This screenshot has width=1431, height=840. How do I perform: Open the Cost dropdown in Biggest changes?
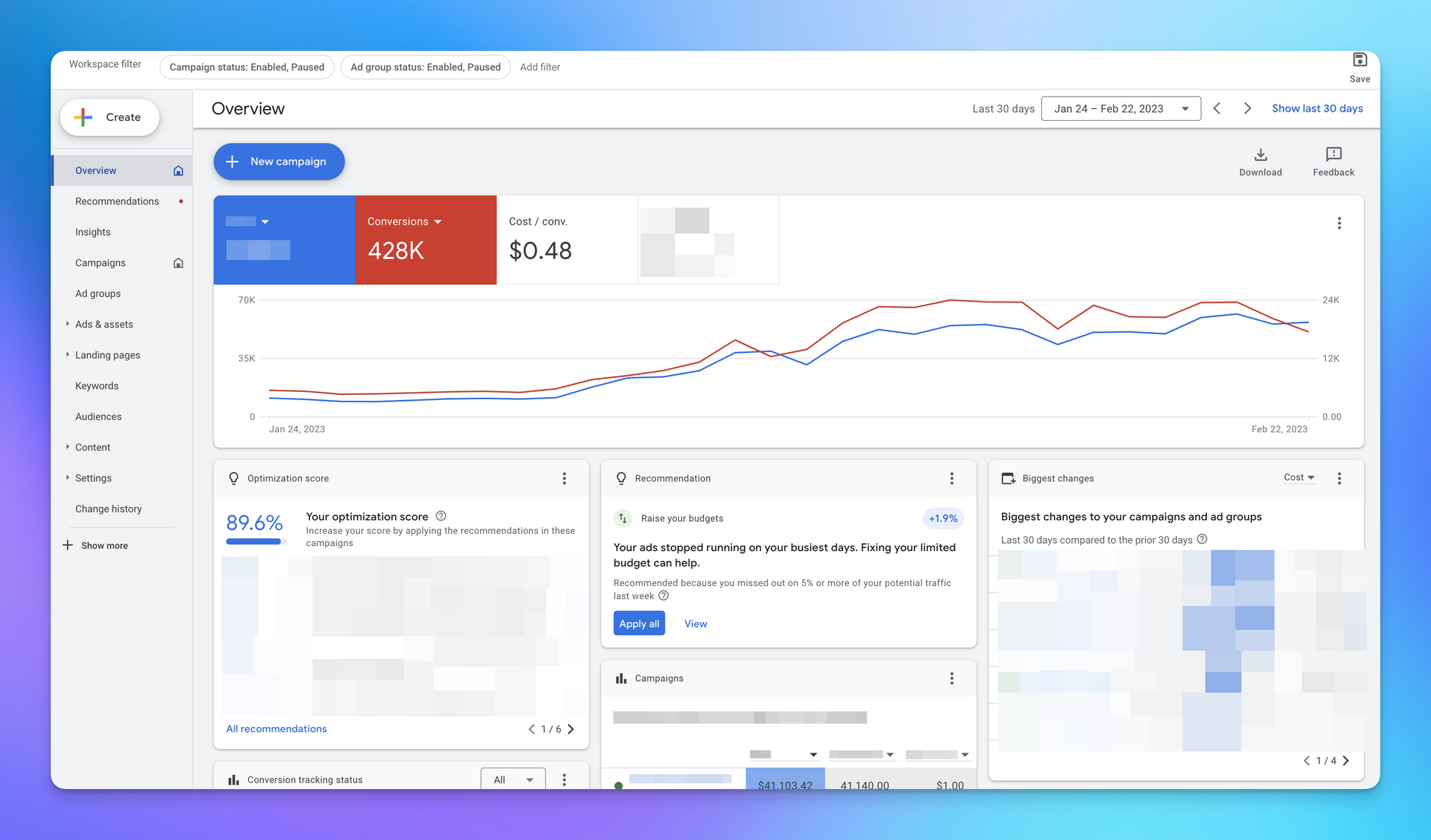pyautogui.click(x=1299, y=477)
